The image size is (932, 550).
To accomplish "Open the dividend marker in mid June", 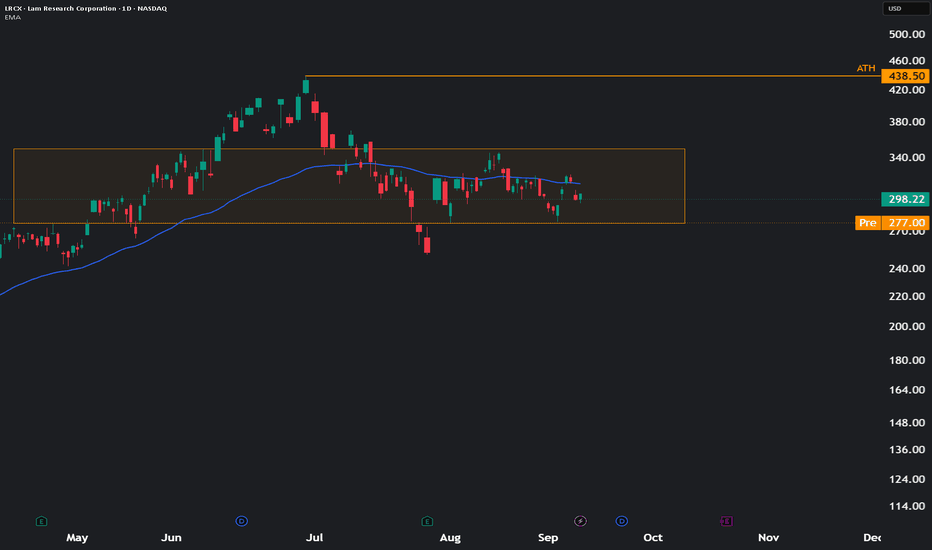I will (241, 521).
